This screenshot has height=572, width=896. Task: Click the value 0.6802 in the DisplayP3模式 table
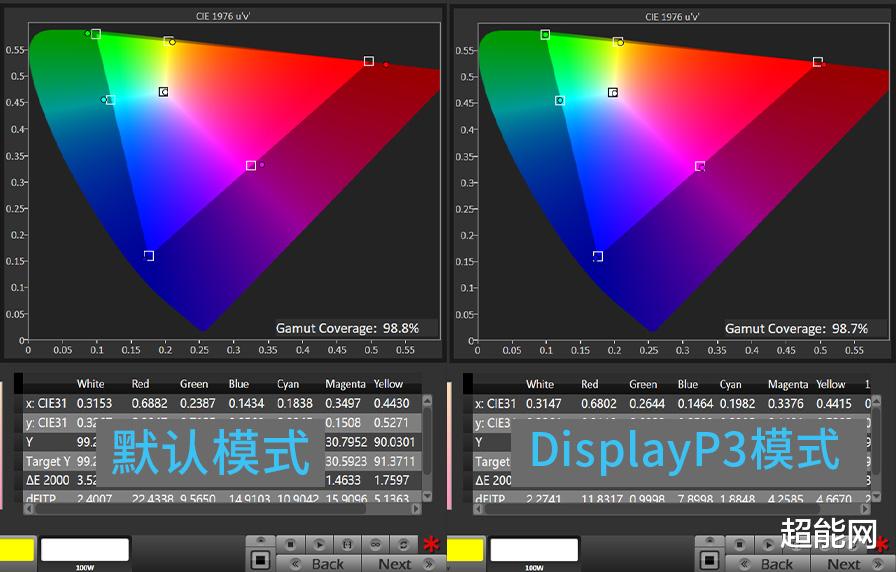point(599,403)
